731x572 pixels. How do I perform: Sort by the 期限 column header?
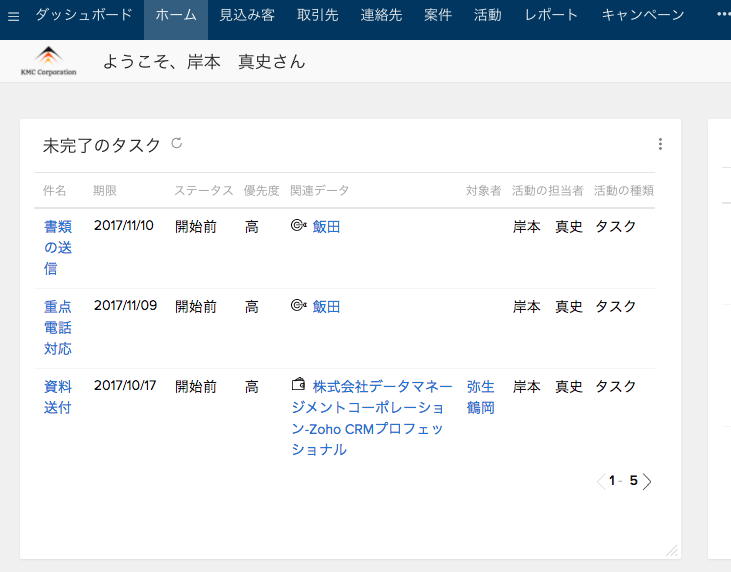point(104,190)
